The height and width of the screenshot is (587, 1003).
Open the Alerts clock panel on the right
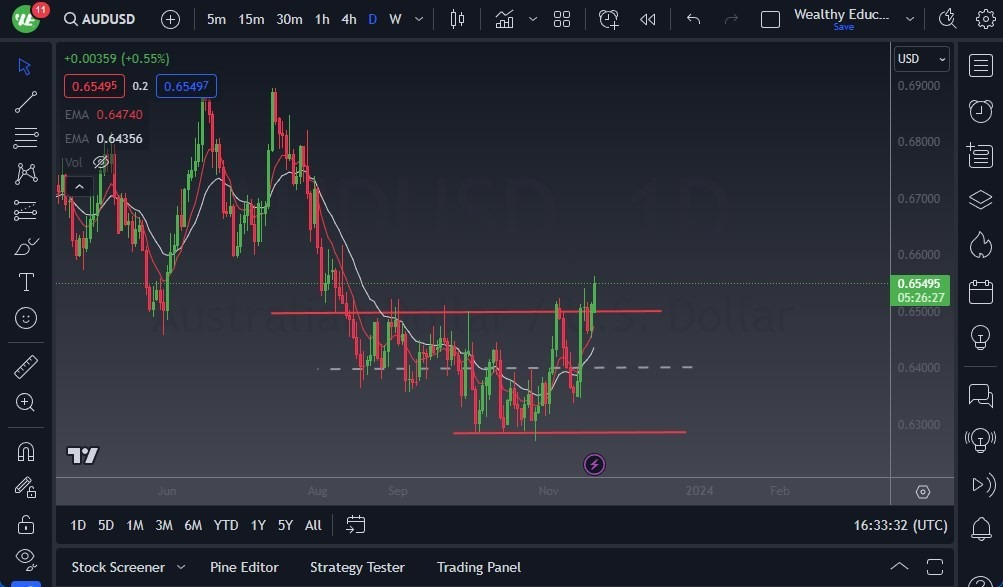point(980,110)
